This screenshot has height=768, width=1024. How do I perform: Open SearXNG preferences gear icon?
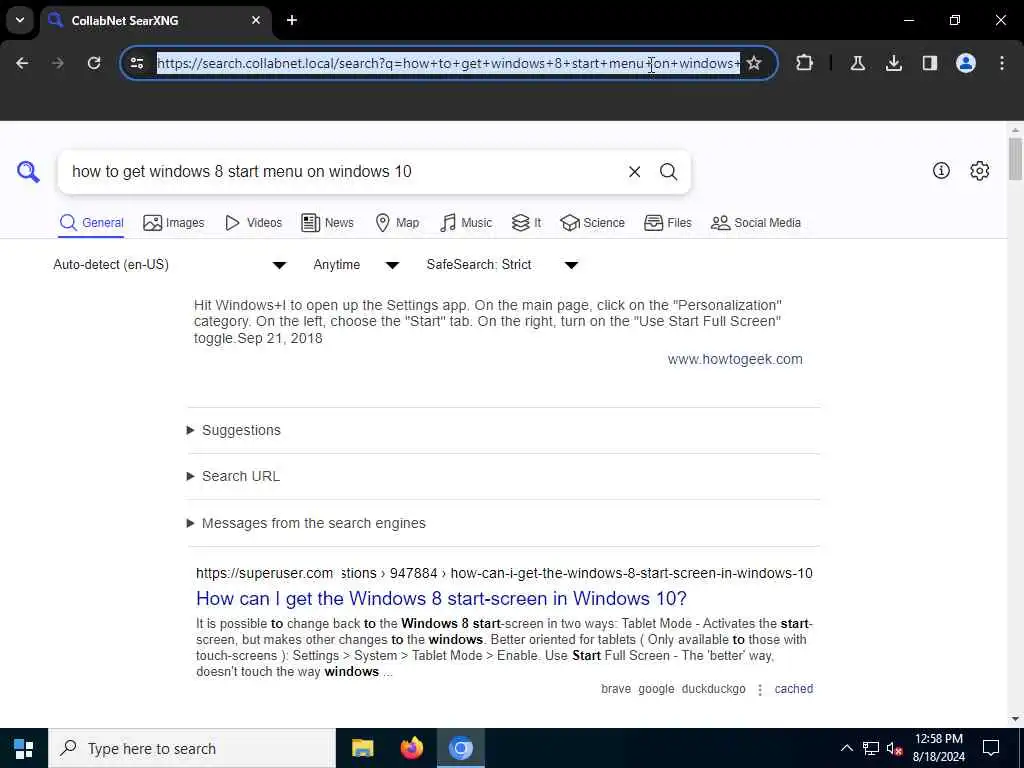(x=979, y=170)
